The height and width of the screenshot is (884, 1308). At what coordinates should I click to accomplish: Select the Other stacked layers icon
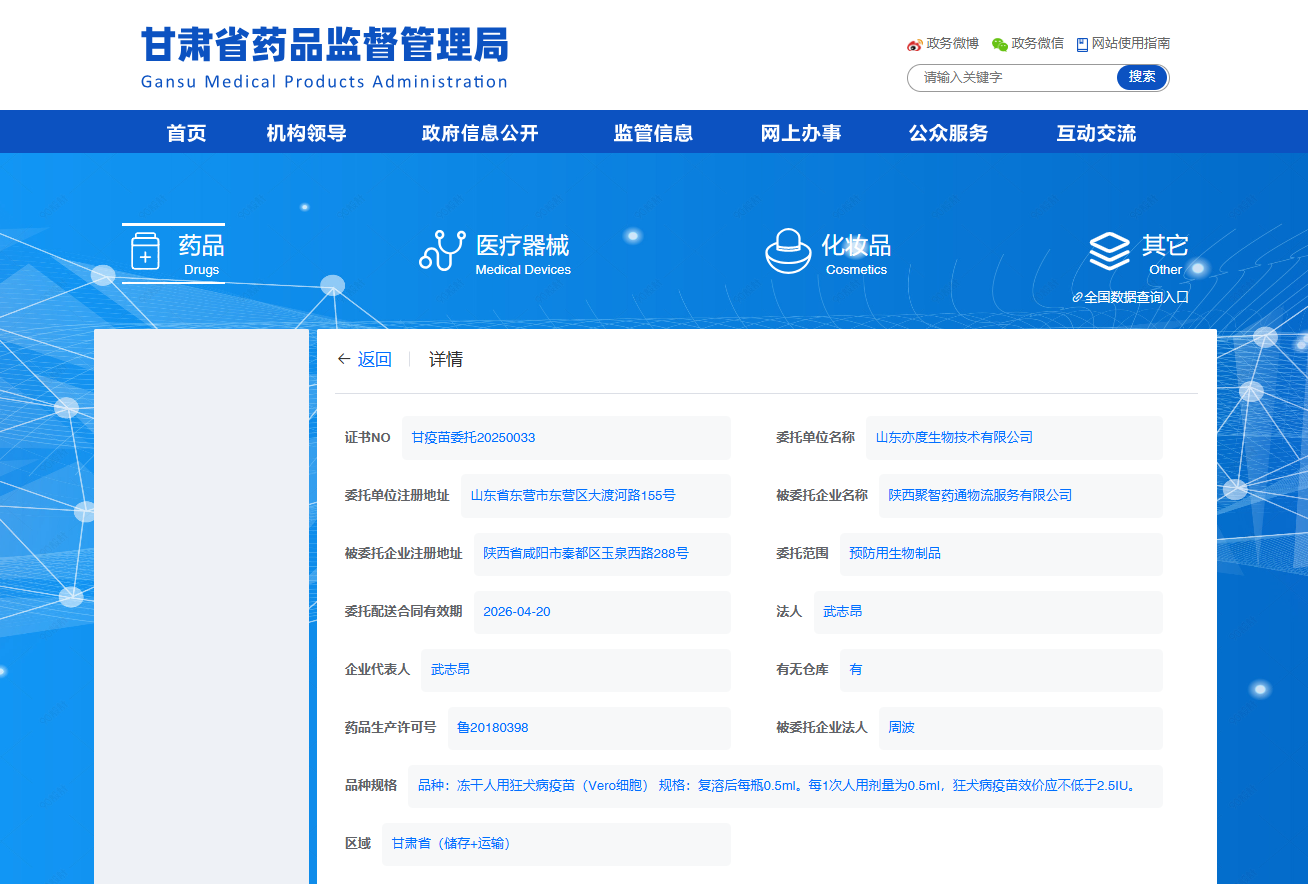(1109, 252)
